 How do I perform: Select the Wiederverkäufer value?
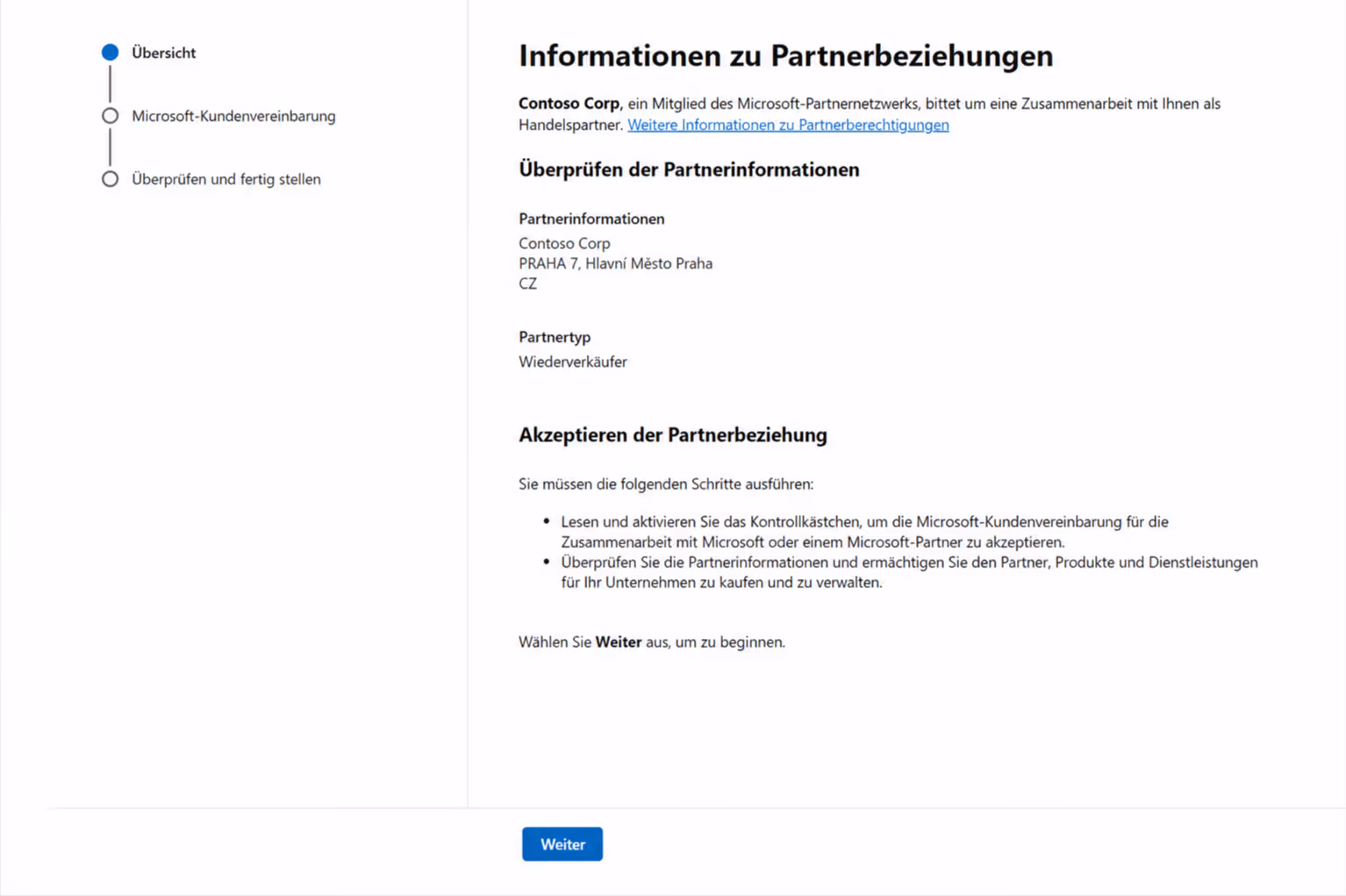click(573, 362)
